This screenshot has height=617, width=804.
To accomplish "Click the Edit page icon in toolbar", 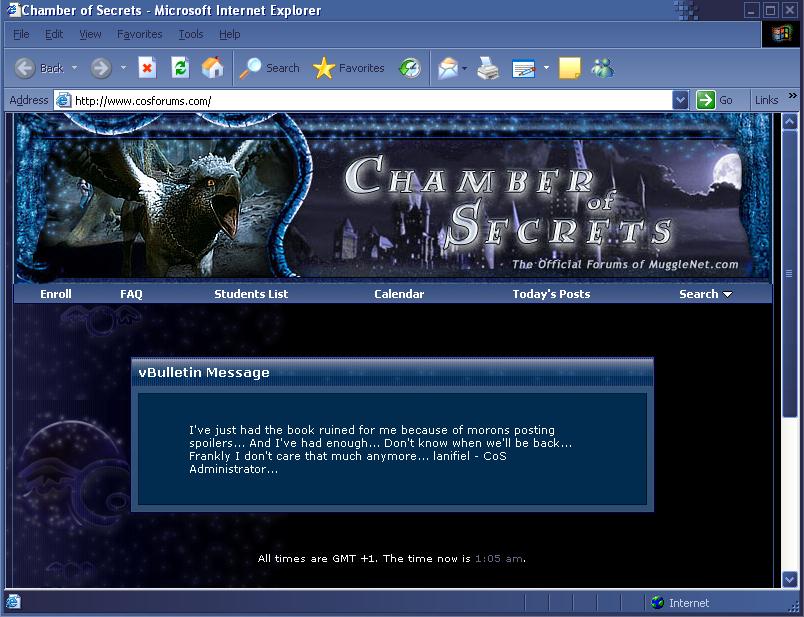I will coord(524,68).
